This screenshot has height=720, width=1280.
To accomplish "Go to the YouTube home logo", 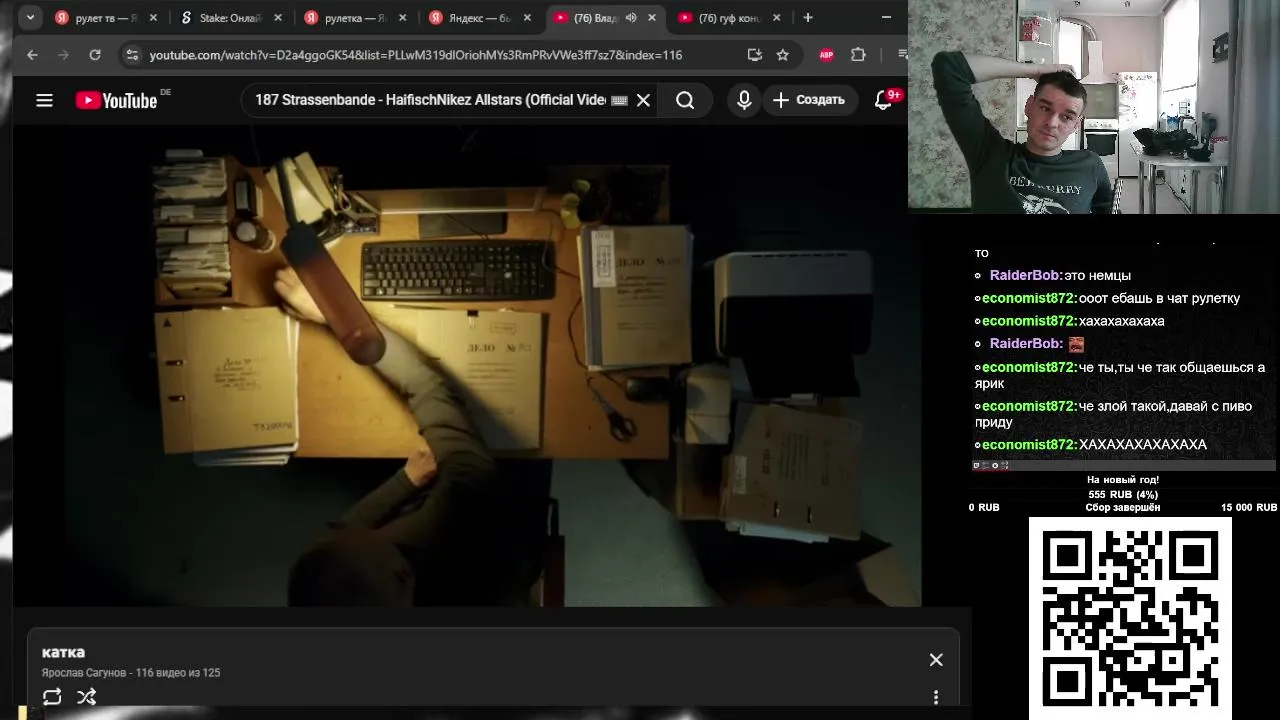I will point(116,100).
